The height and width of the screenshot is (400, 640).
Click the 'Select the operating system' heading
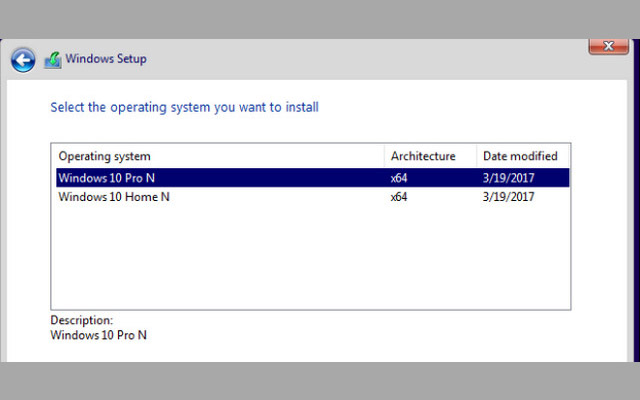tap(184, 107)
